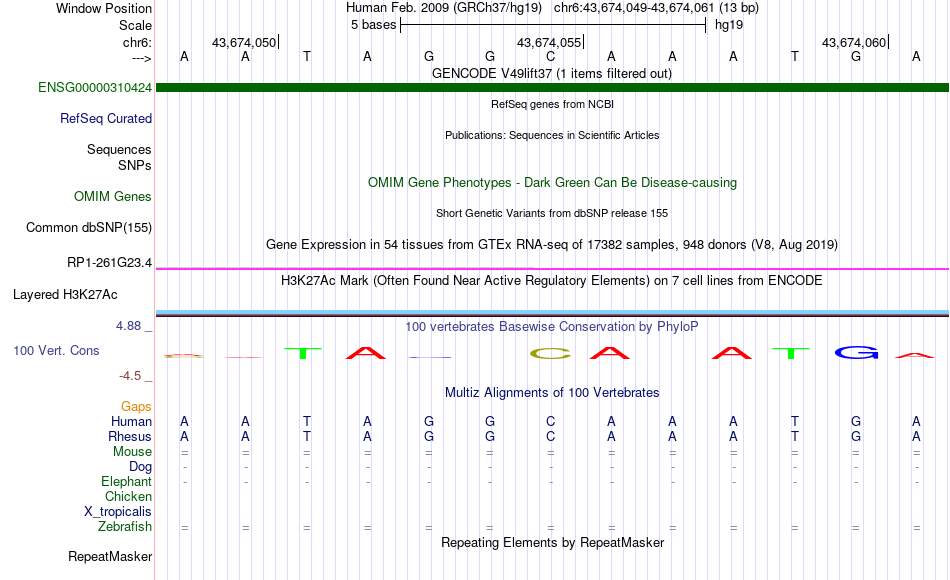The height and width of the screenshot is (580, 950).
Task: Click base C in the Rhesus alignment row
Action: (x=550, y=436)
